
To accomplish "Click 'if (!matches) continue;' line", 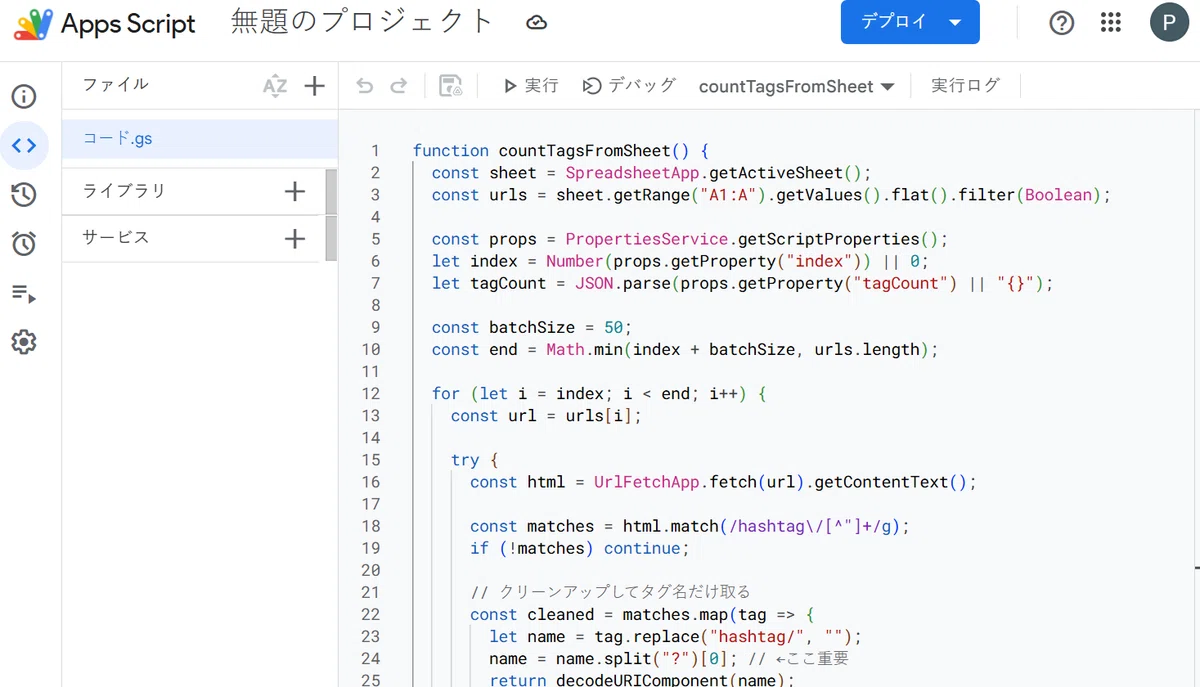I will tap(580, 548).
